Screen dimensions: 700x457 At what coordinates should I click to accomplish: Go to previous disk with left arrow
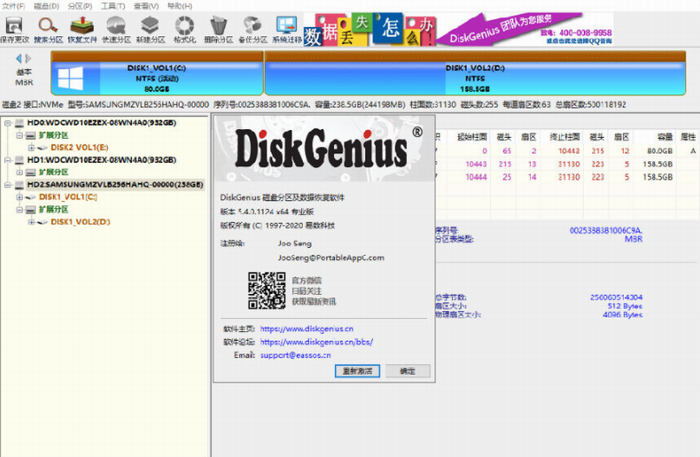18,58
